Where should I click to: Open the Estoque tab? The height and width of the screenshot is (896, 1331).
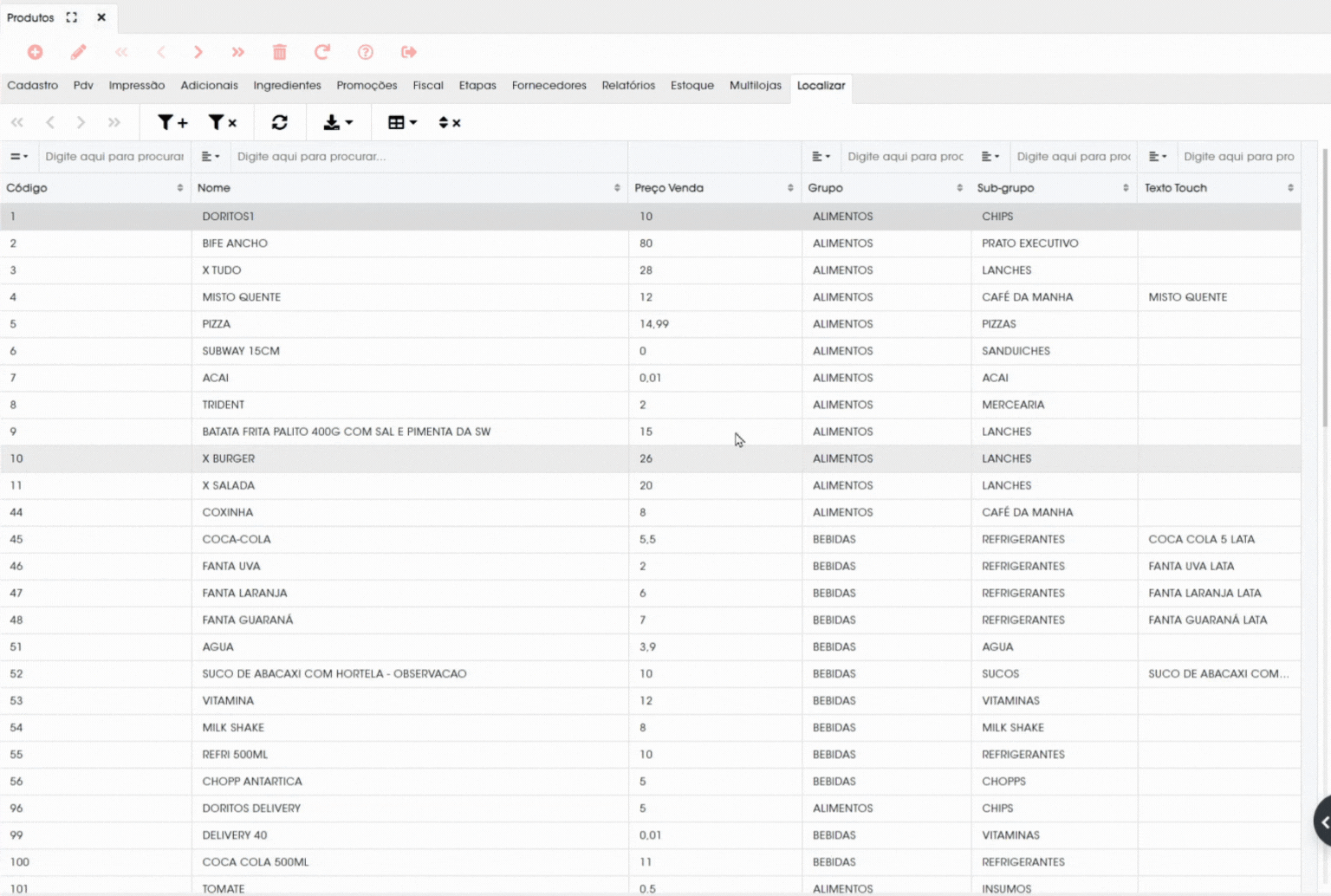click(692, 85)
